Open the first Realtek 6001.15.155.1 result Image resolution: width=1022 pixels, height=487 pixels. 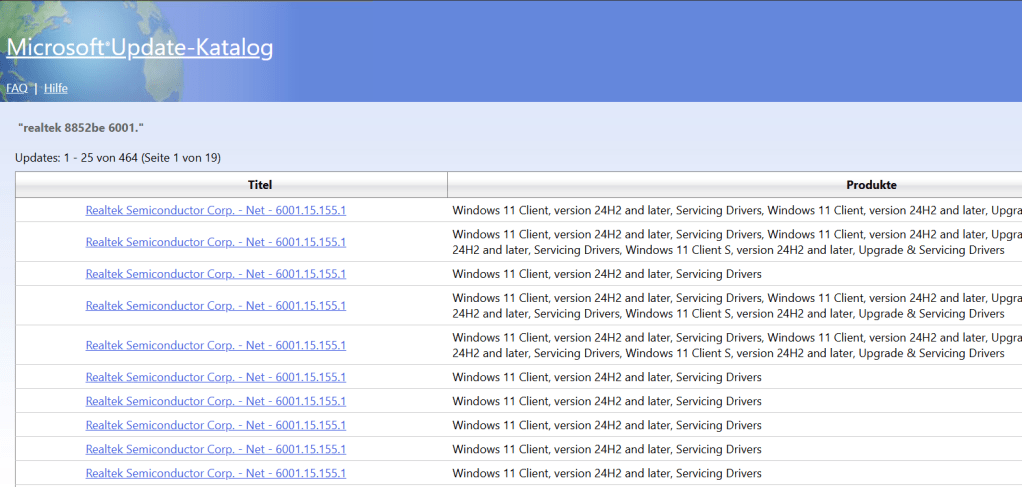pyautogui.click(x=216, y=210)
